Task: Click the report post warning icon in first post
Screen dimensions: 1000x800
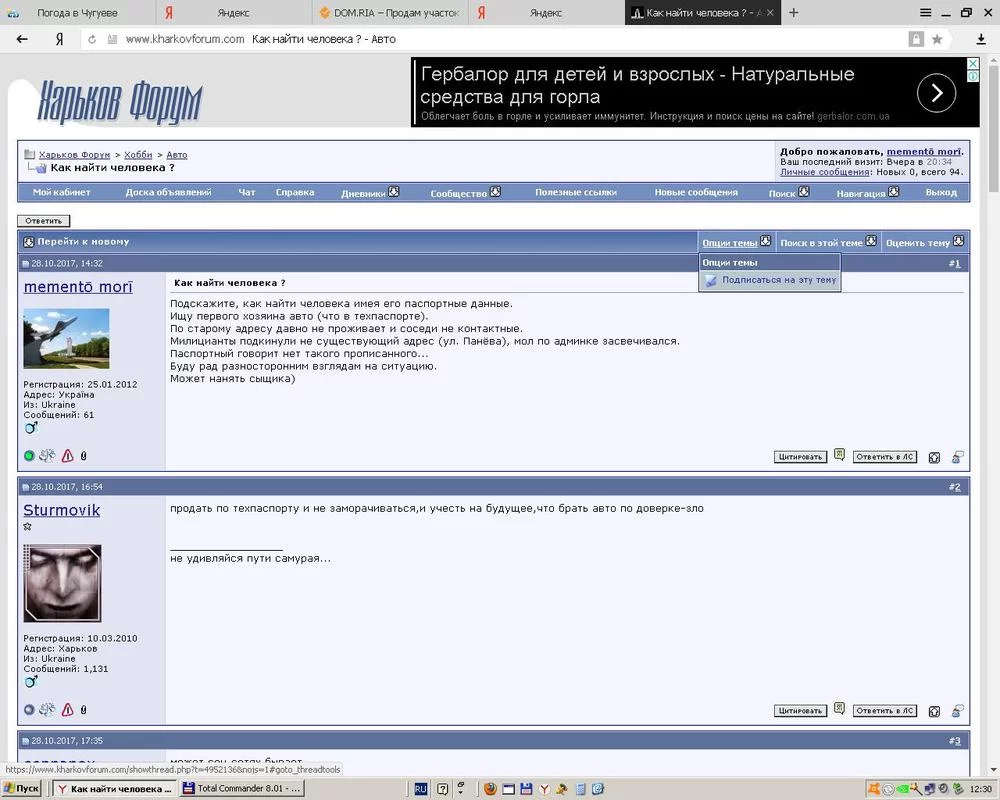Action: pos(68,456)
